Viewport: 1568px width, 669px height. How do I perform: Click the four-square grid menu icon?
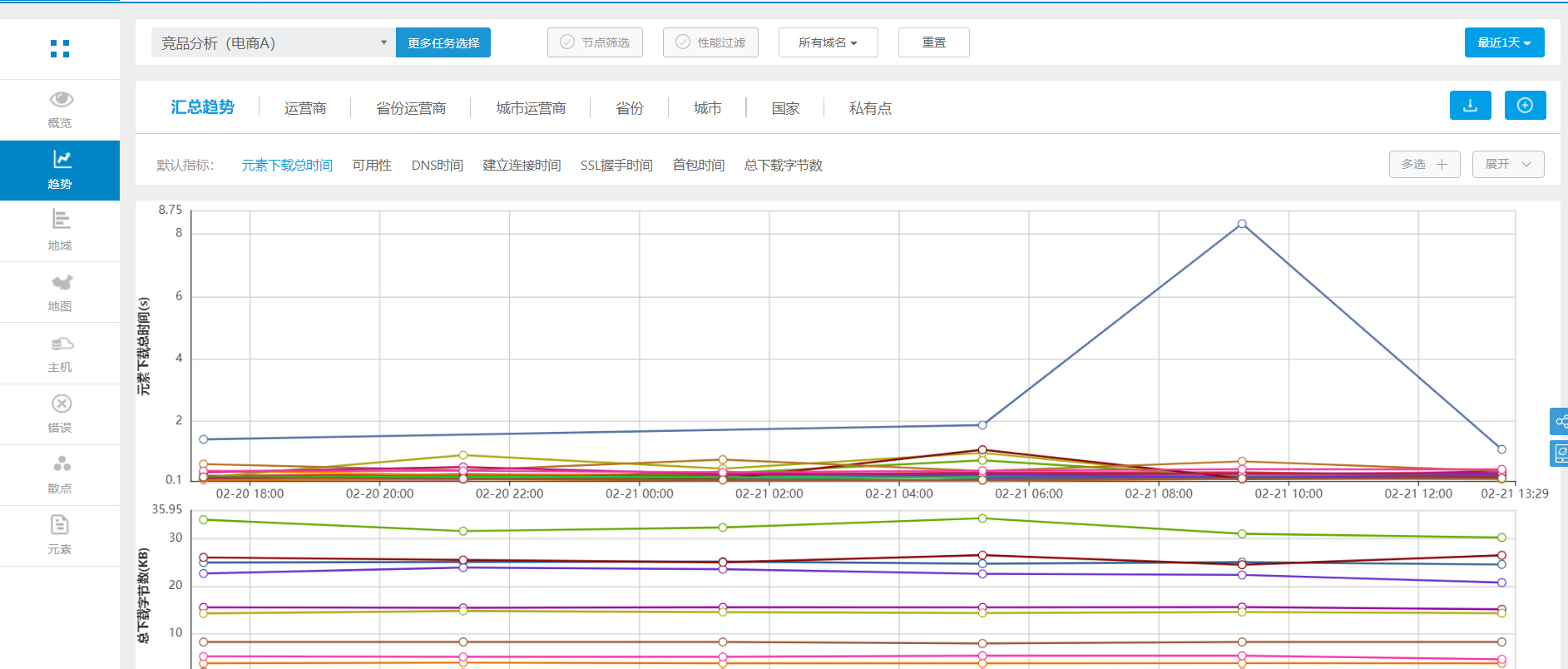(60, 49)
